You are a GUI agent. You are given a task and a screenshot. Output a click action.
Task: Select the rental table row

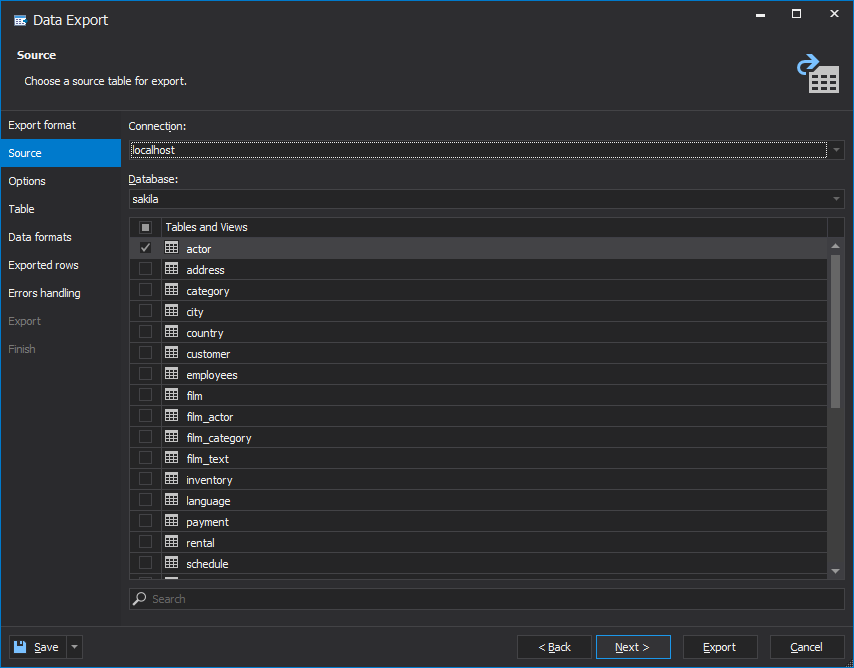(x=478, y=542)
